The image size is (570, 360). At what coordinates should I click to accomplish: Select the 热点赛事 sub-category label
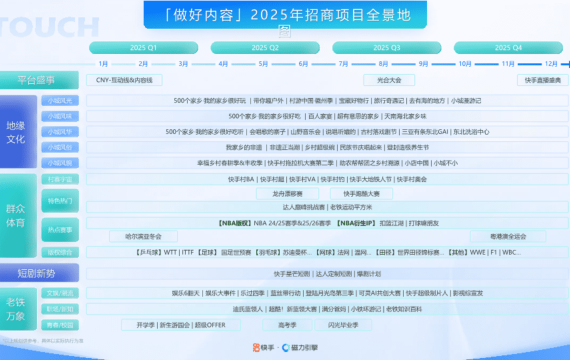click(x=60, y=230)
